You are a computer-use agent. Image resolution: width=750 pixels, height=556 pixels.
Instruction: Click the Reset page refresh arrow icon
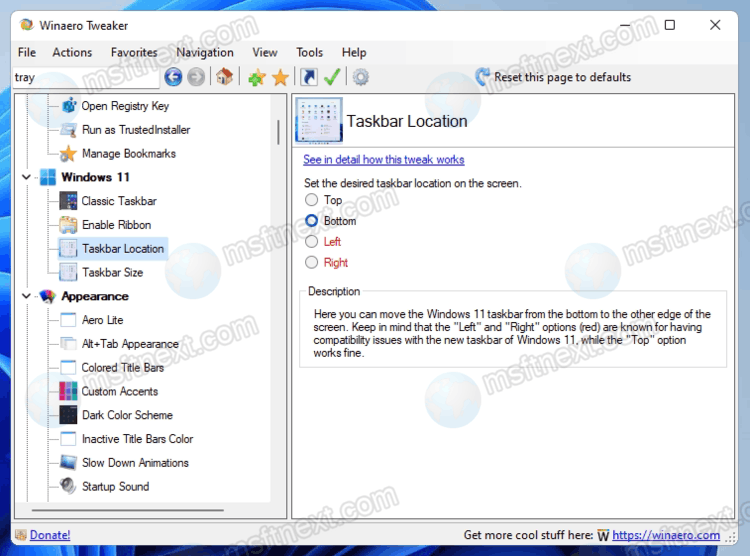click(x=483, y=77)
